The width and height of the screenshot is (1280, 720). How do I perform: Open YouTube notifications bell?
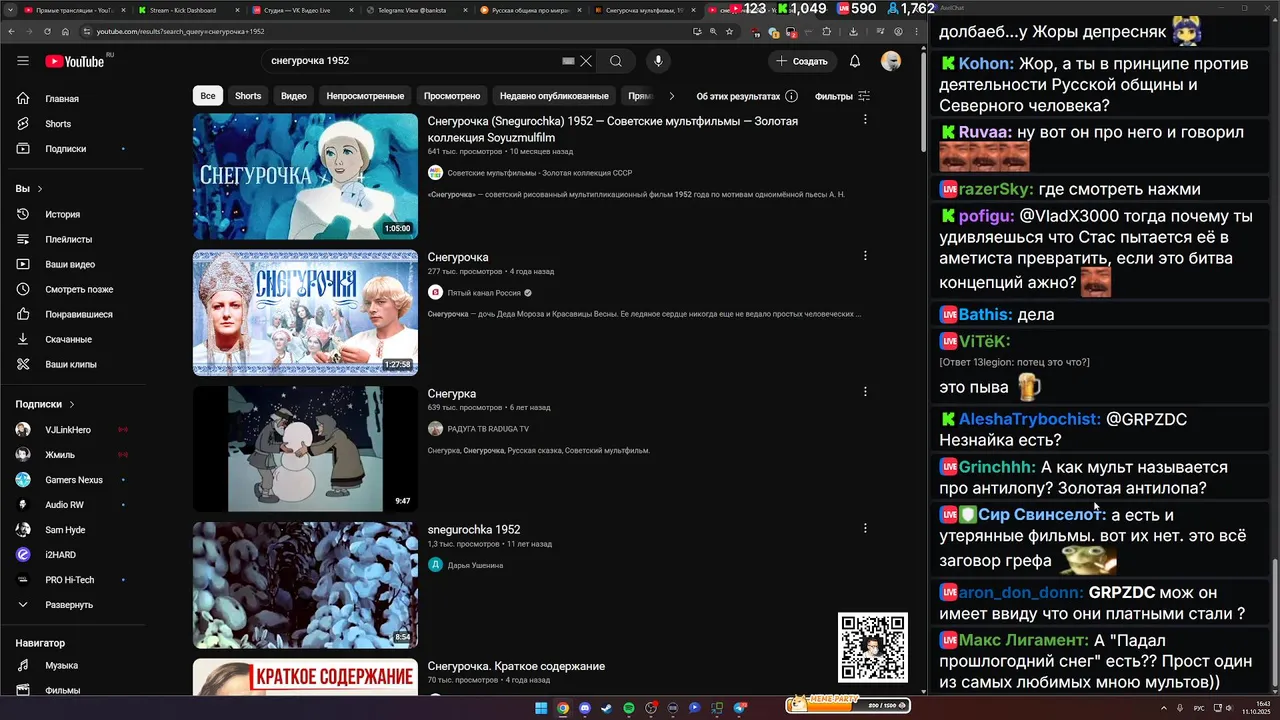(x=855, y=61)
